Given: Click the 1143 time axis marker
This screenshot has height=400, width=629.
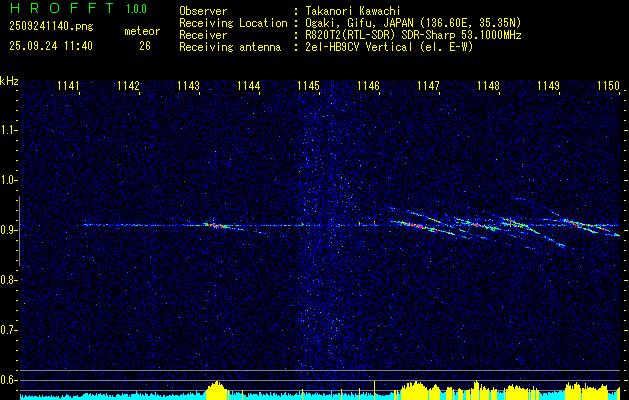Looking at the screenshot, I should point(189,86).
